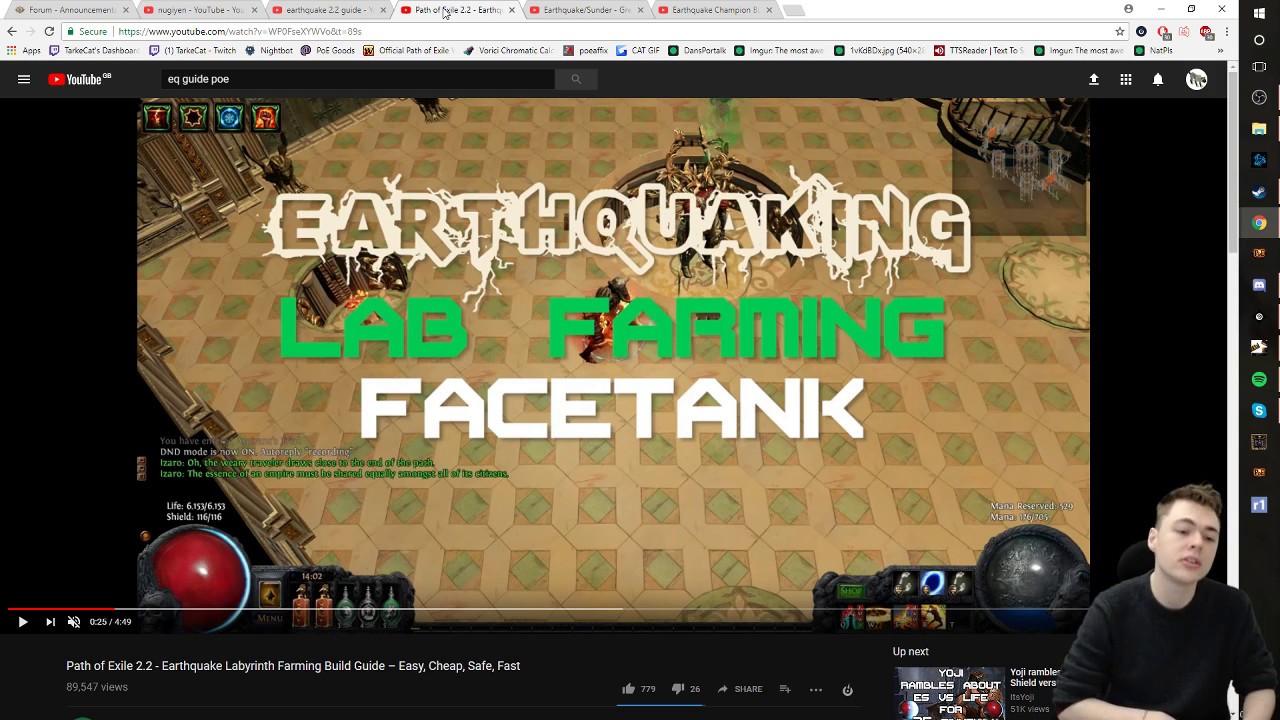Click the power icon beside more actions
Screen dimensions: 1280x720
click(x=847, y=689)
